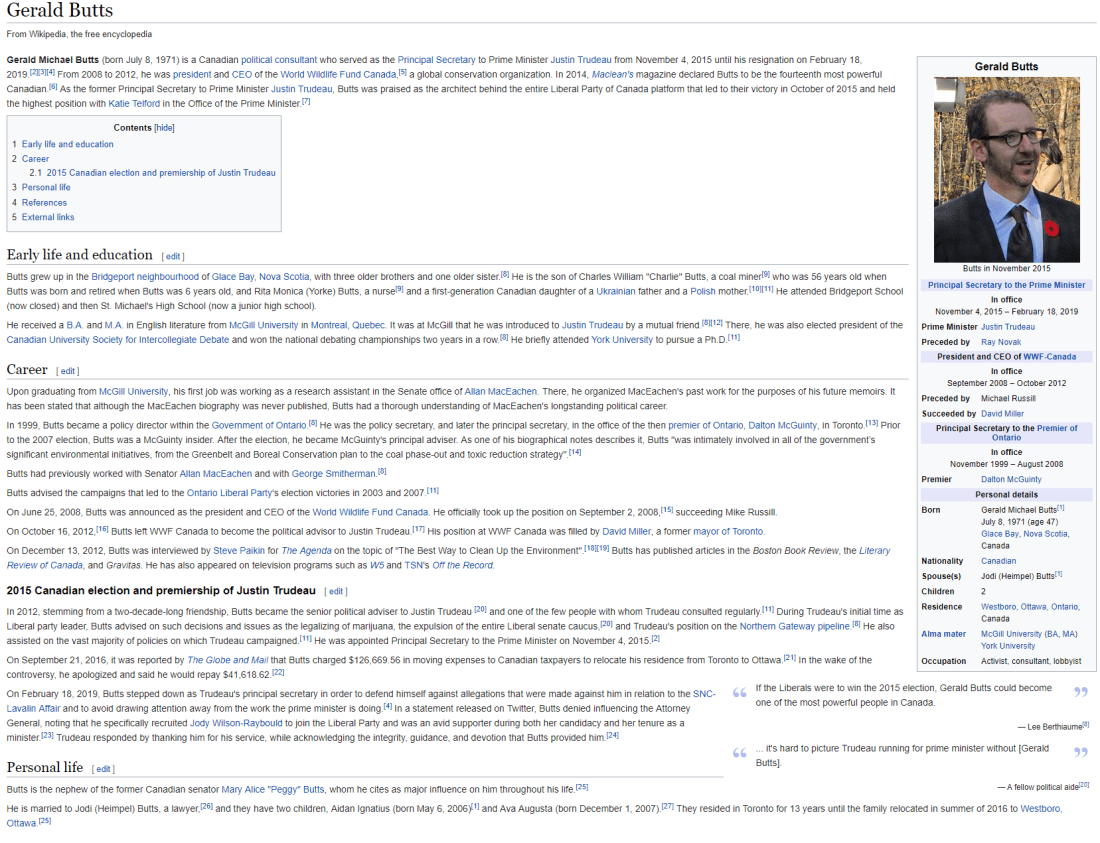Edit the Early life and education section
This screenshot has height=843, width=1100.
click(173, 257)
